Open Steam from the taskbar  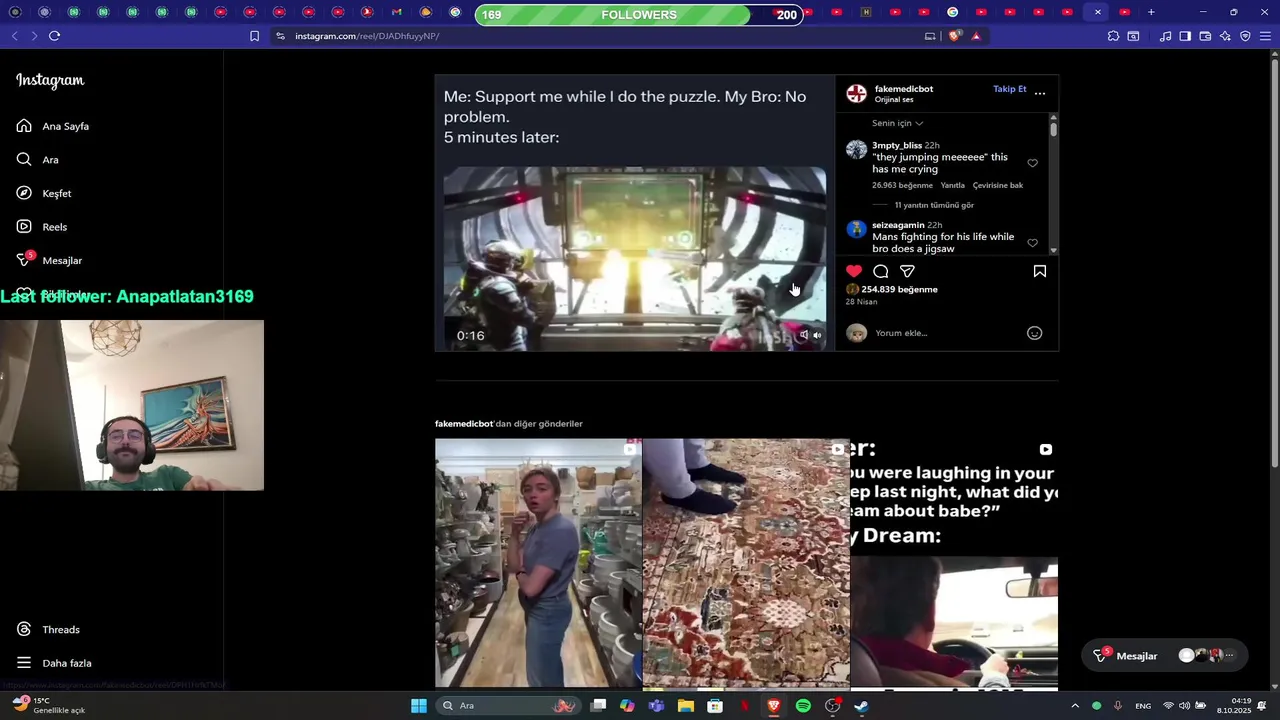click(861, 706)
